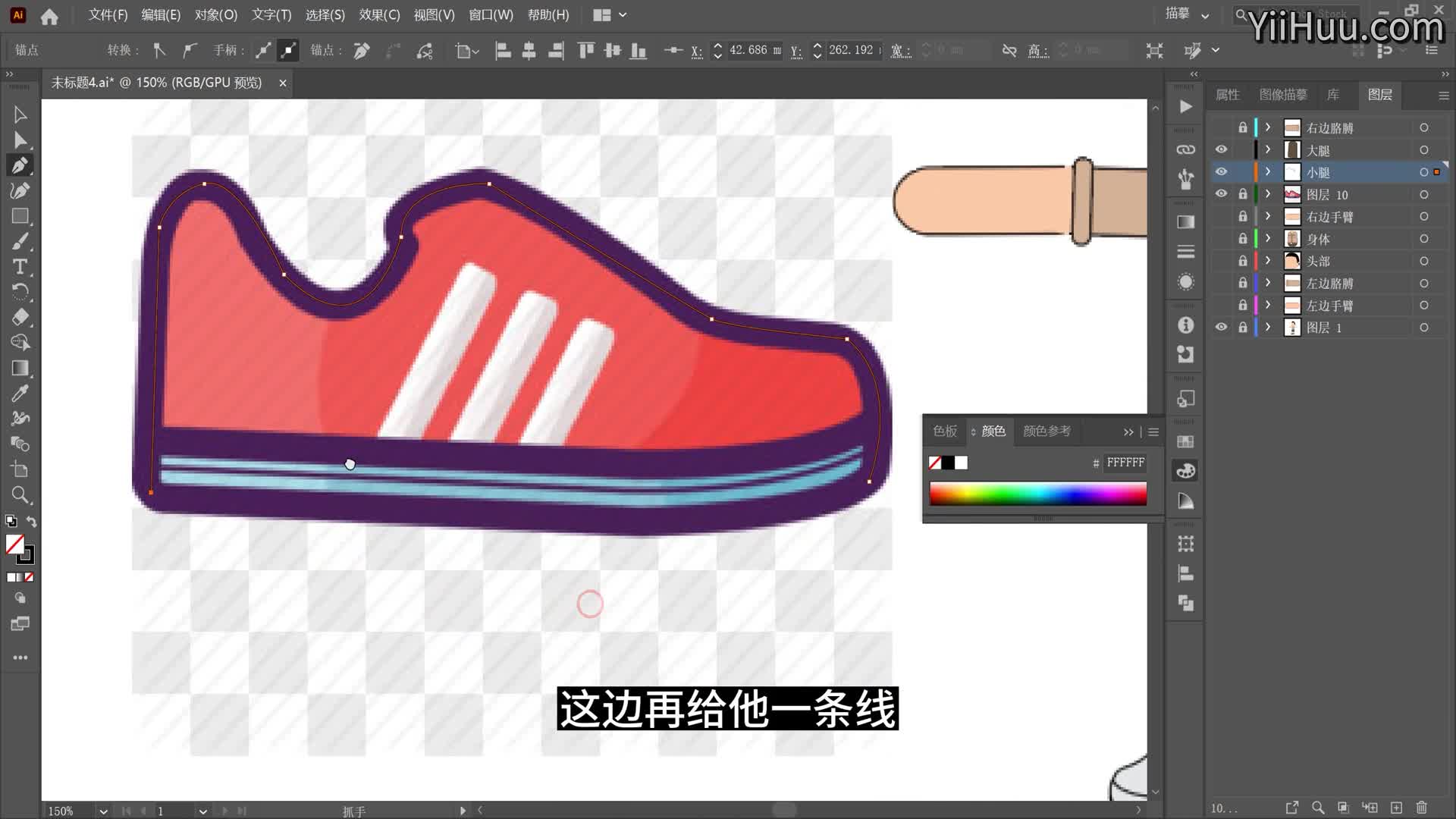Cut path at selected anchor points
The height and width of the screenshot is (819, 1456).
(x=425, y=51)
